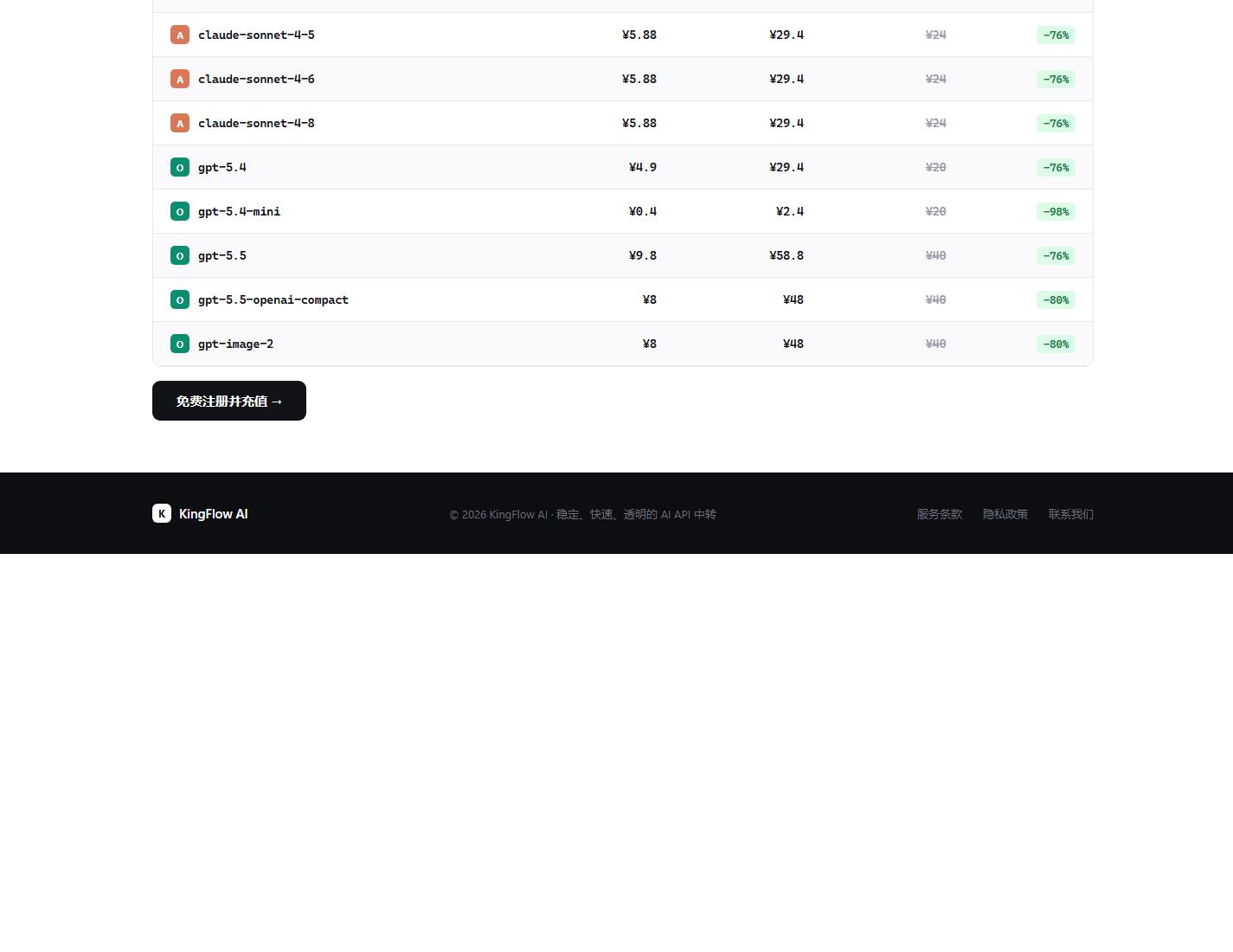The image size is (1233, 952).
Task: Click OpenAI icon beside gpt-5.4
Action: tap(180, 167)
